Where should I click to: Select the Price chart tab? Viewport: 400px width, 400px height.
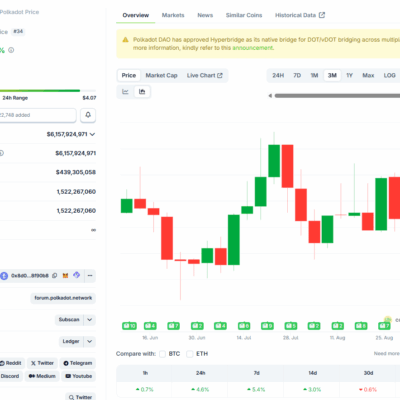tap(129, 75)
